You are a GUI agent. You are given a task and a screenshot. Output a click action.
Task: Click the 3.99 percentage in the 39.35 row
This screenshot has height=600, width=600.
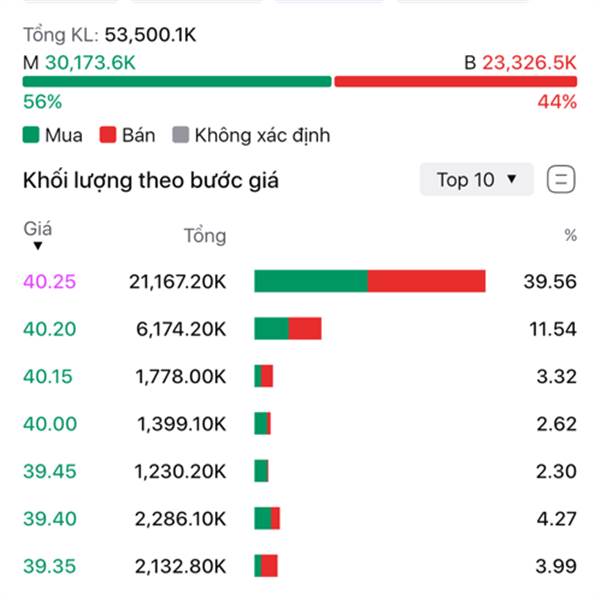pyautogui.click(x=556, y=566)
